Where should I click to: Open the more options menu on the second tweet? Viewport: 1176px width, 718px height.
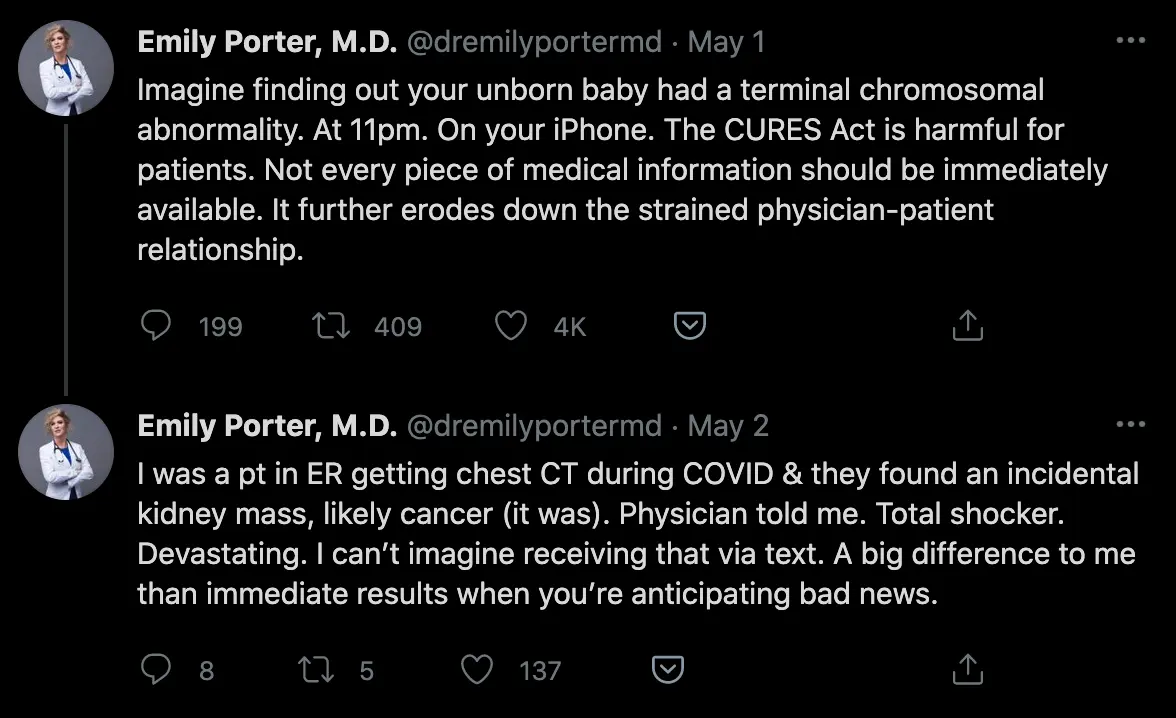1130,423
